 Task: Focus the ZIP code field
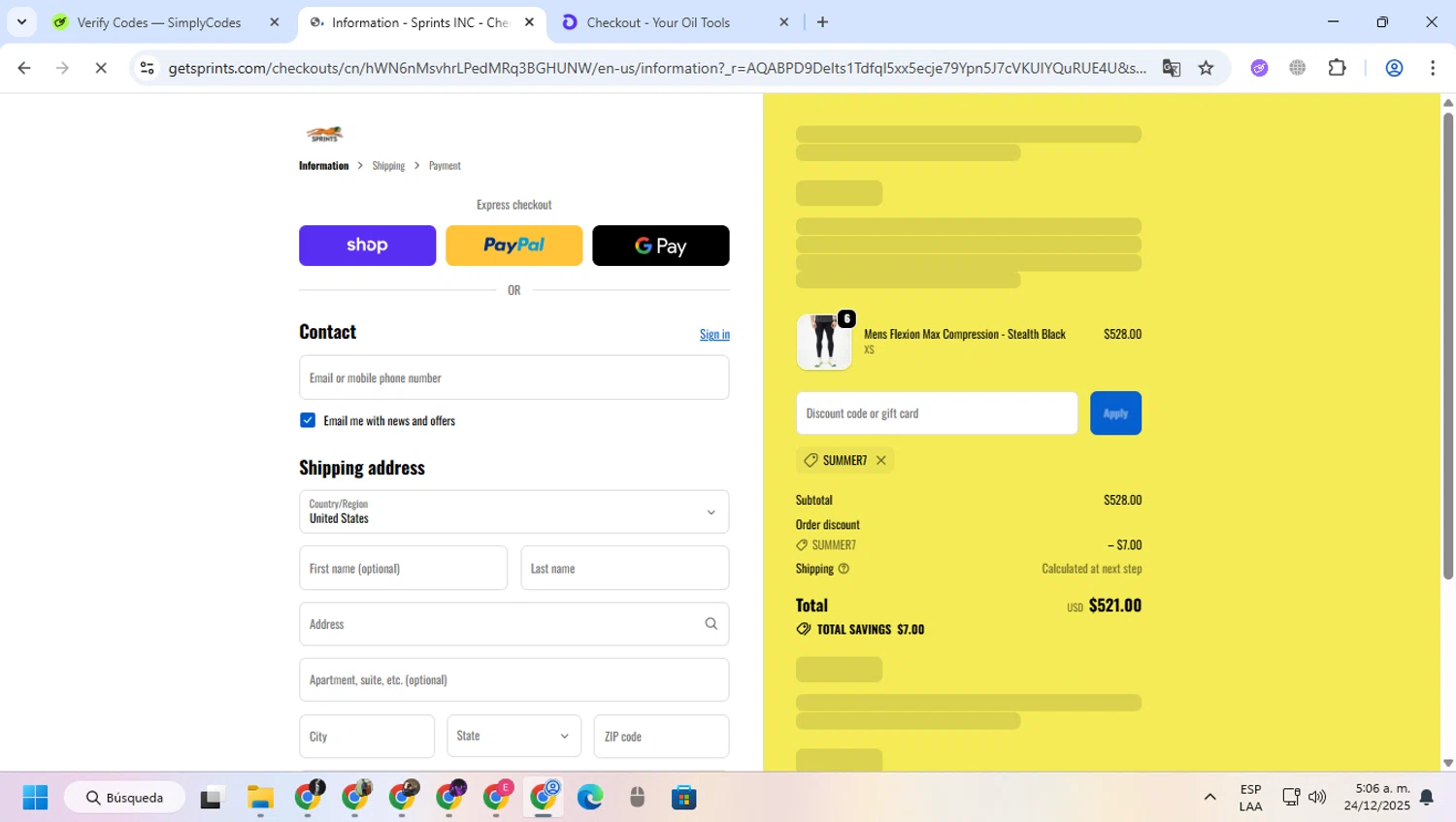click(x=661, y=737)
